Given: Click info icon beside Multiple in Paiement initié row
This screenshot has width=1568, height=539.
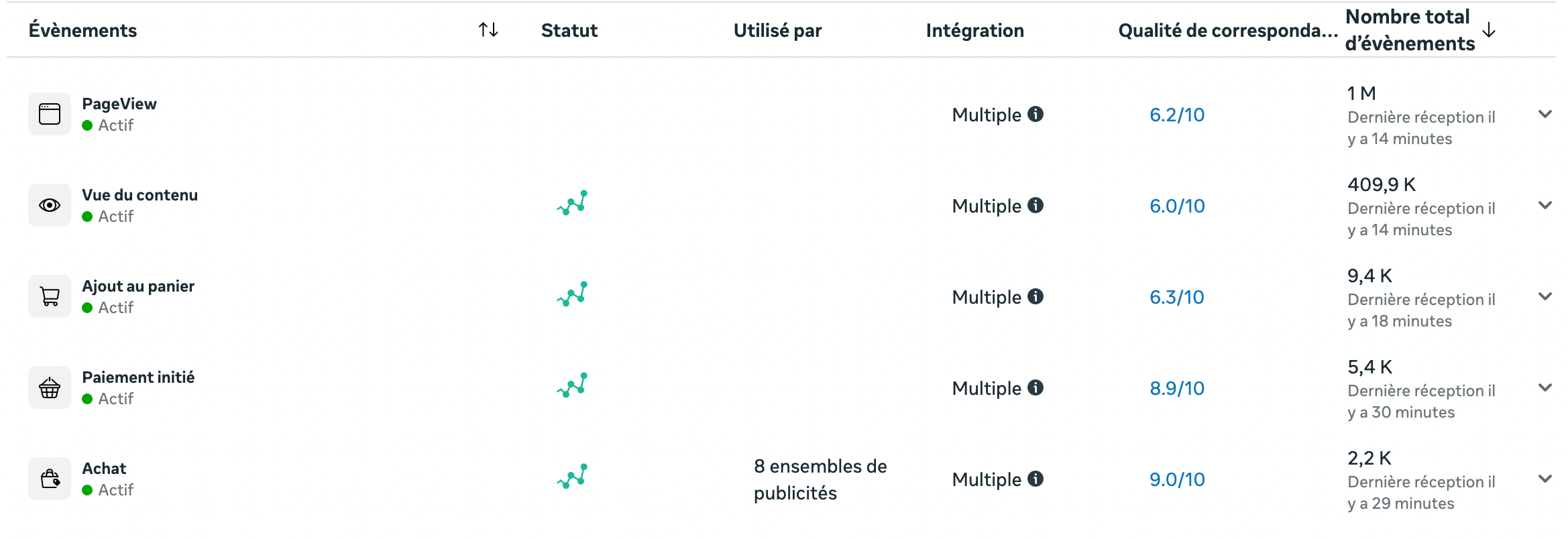Looking at the screenshot, I should tap(1035, 387).
